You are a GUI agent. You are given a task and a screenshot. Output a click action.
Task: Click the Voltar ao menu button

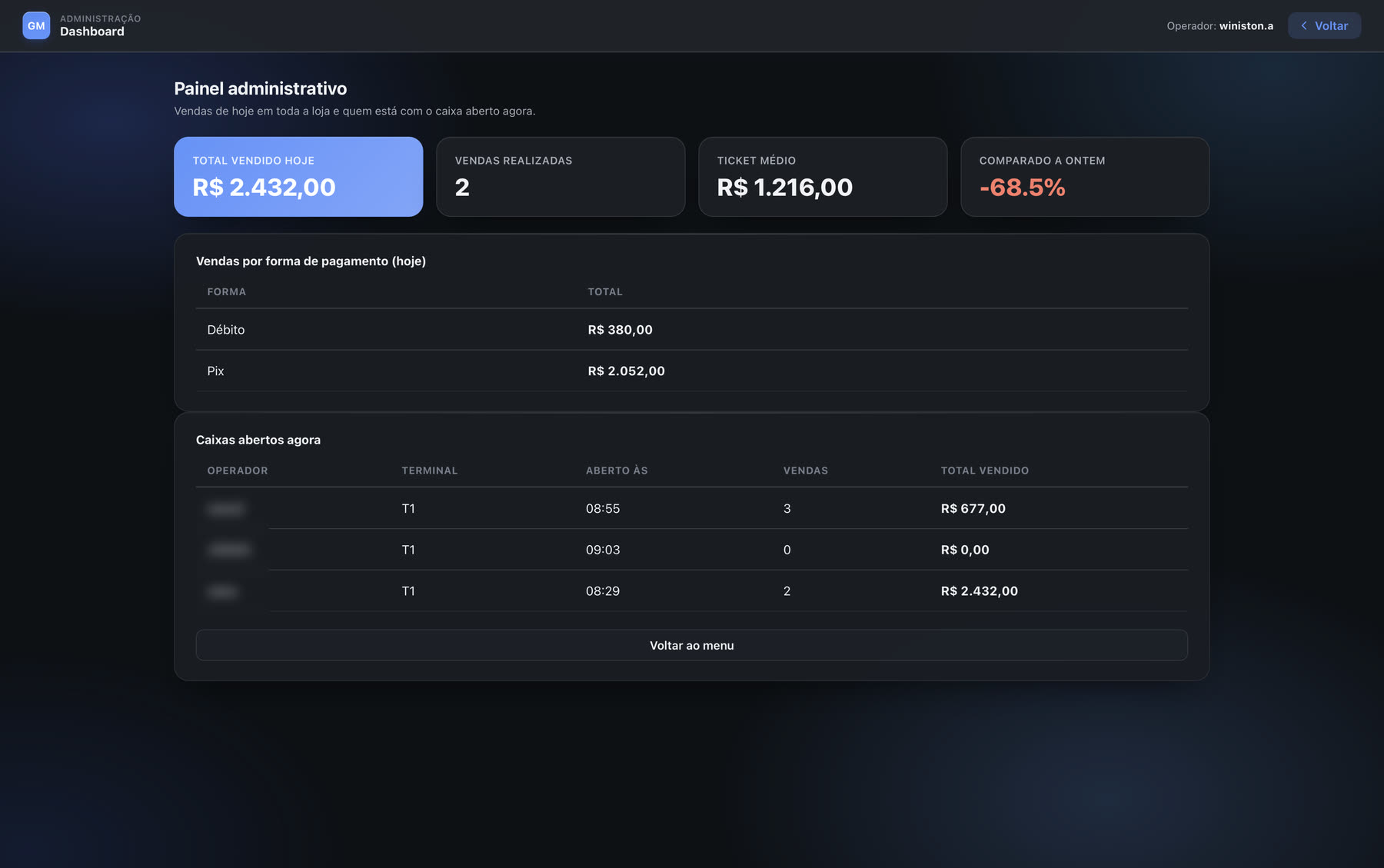click(x=691, y=645)
